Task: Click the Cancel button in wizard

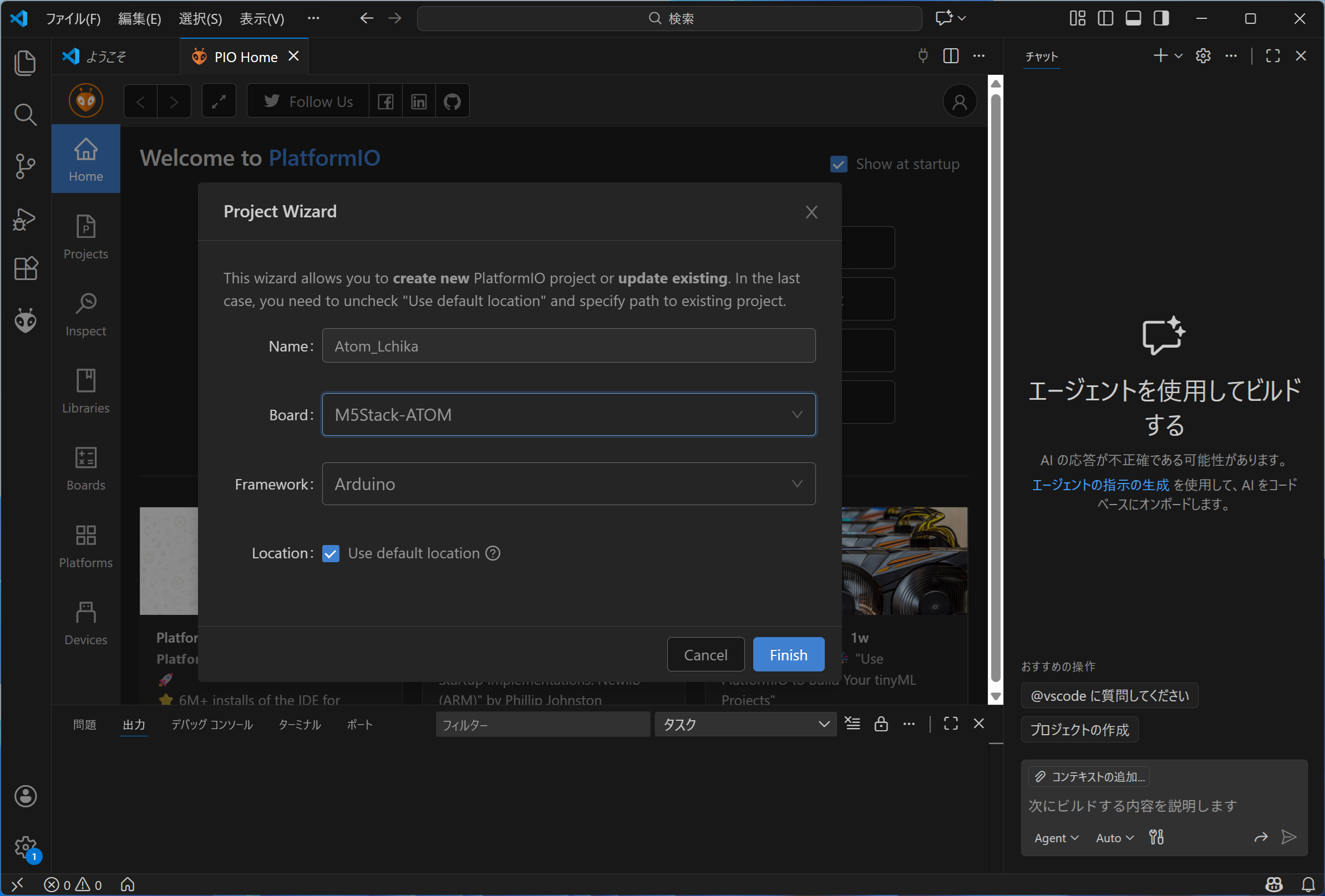Action: click(x=705, y=655)
